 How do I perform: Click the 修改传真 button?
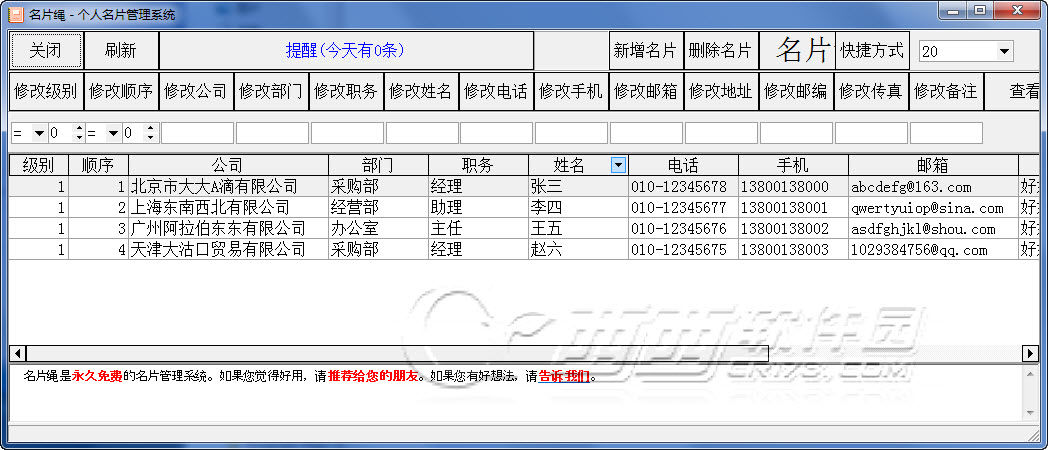tap(871, 92)
